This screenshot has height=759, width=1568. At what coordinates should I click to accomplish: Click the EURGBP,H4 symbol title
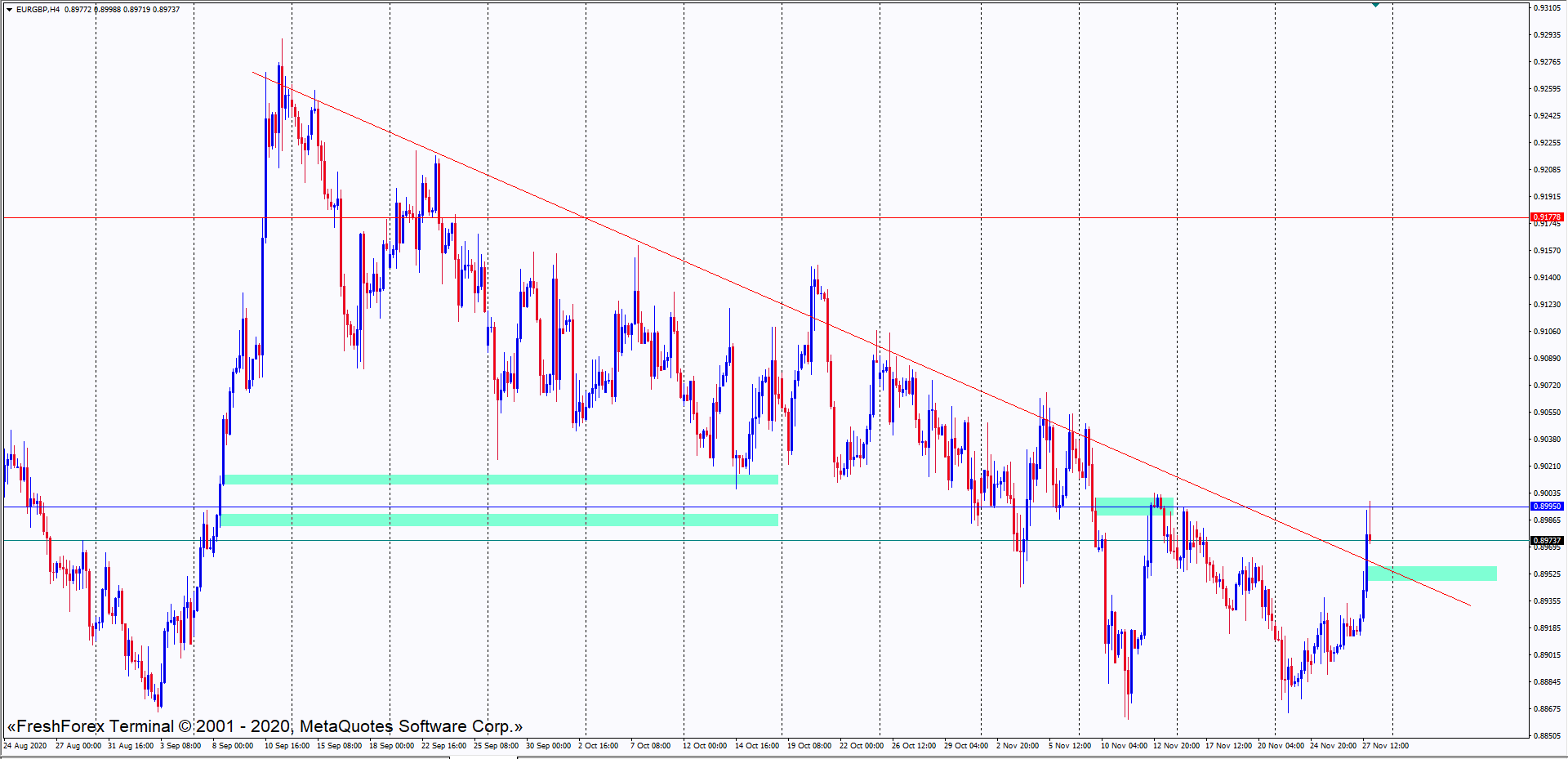(38, 10)
